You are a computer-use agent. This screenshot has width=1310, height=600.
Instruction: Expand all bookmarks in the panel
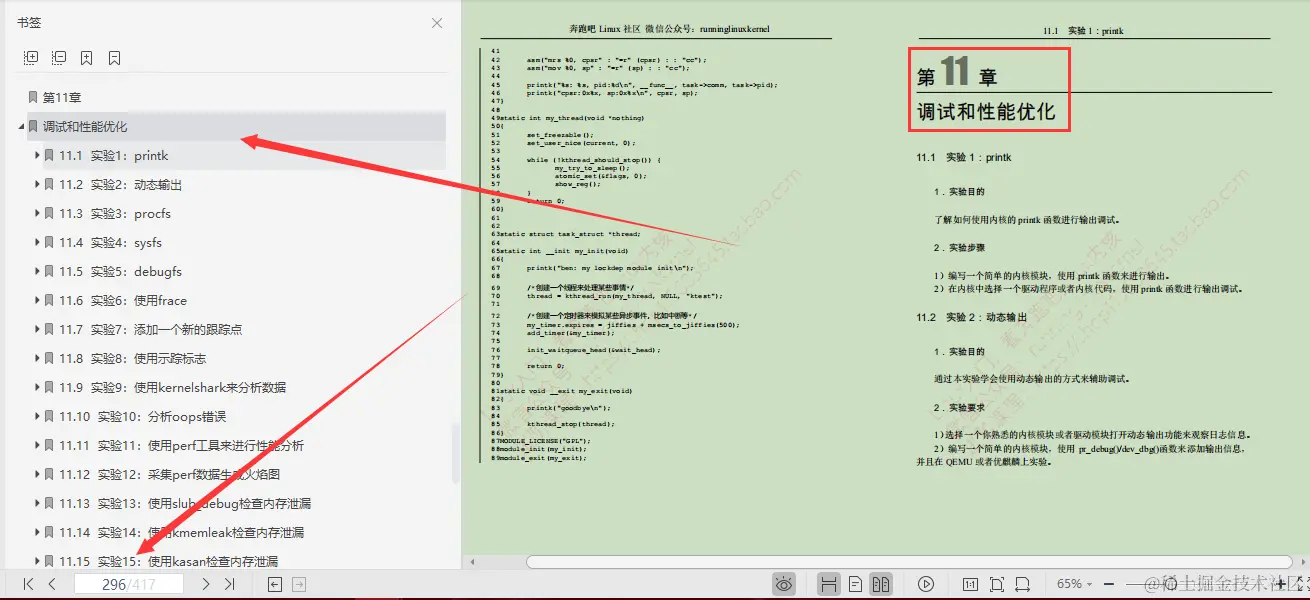pos(31,58)
